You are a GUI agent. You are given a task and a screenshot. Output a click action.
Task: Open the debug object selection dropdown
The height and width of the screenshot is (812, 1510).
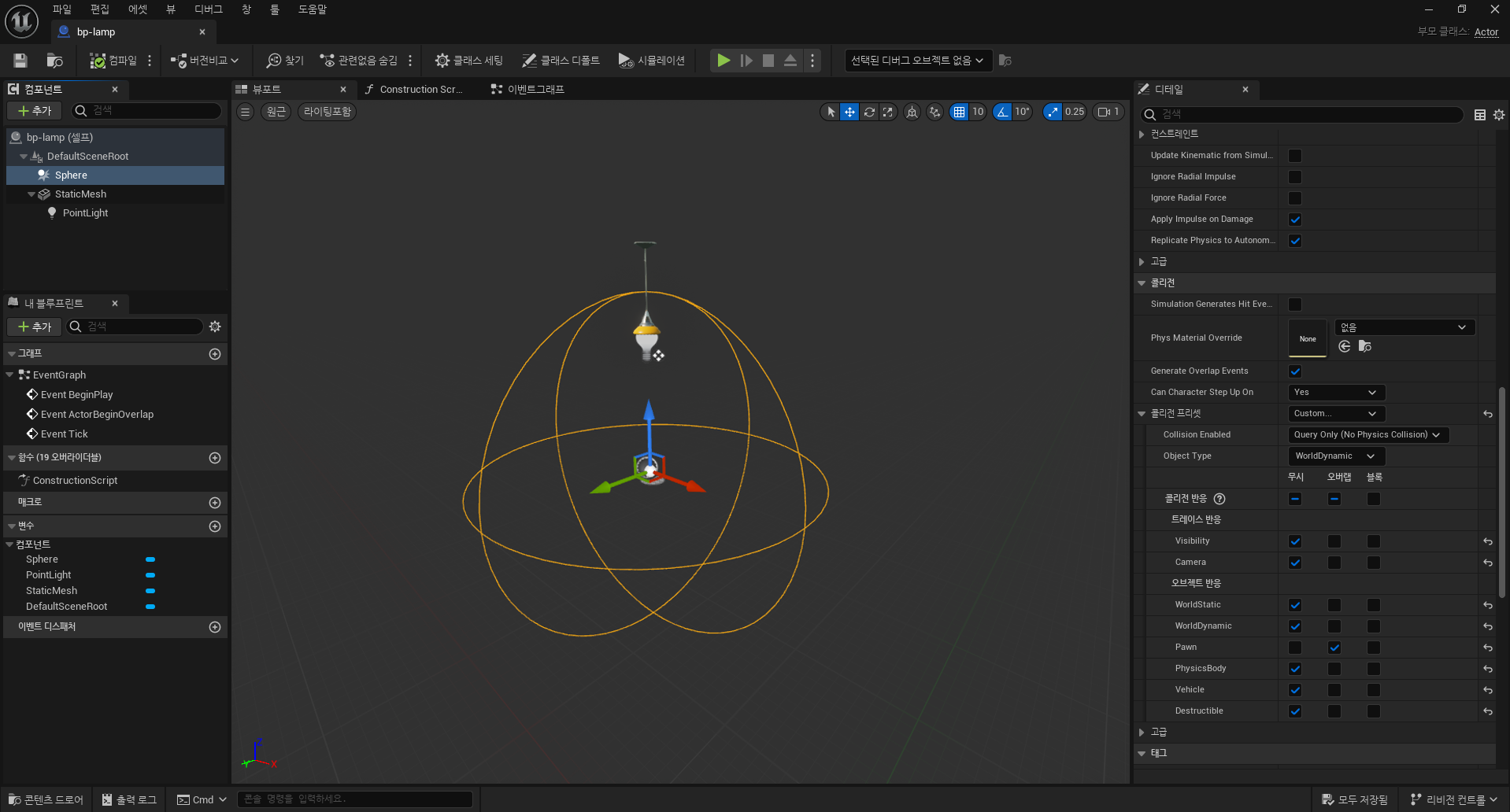[x=917, y=61]
